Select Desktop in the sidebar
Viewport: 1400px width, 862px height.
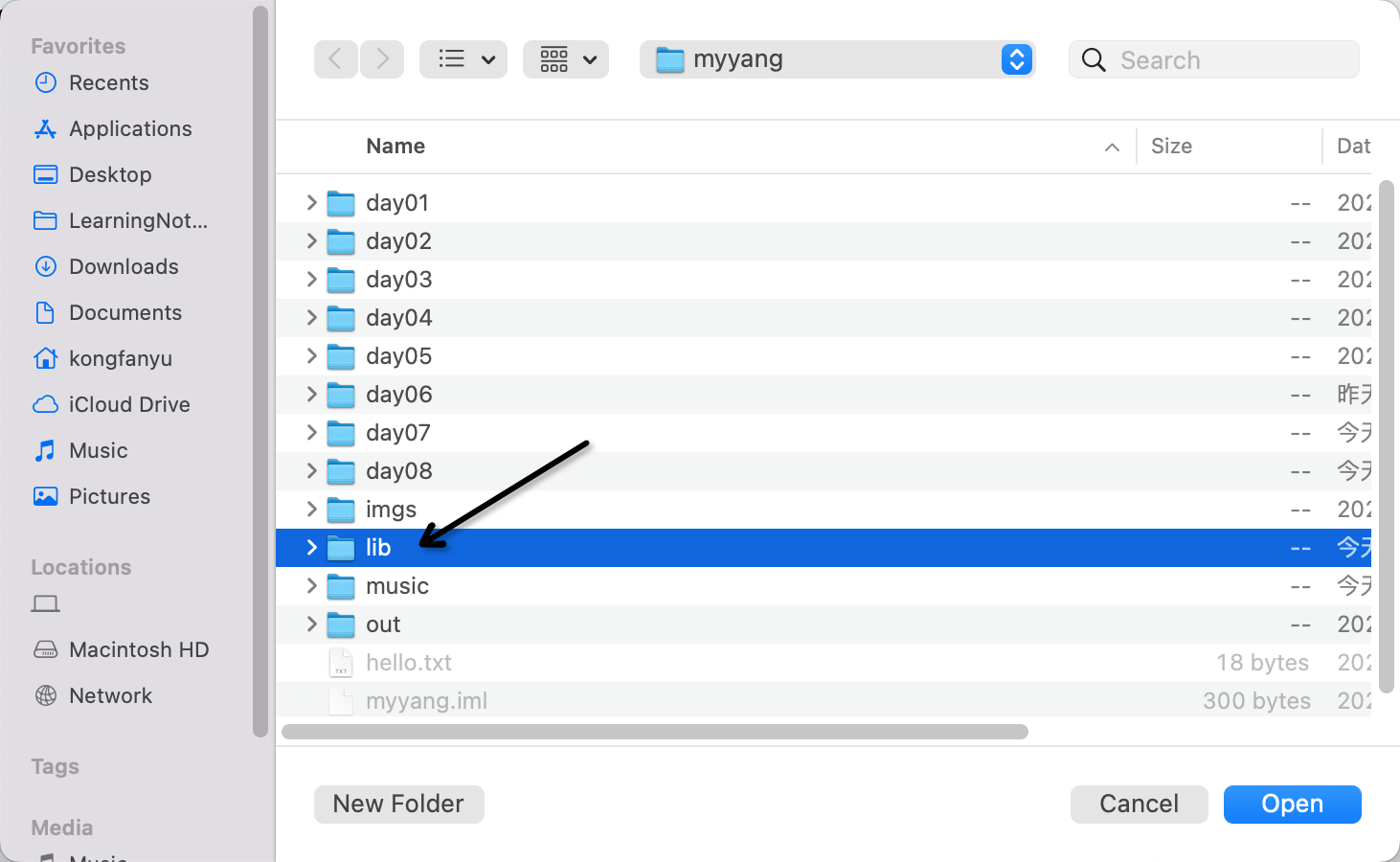110,175
